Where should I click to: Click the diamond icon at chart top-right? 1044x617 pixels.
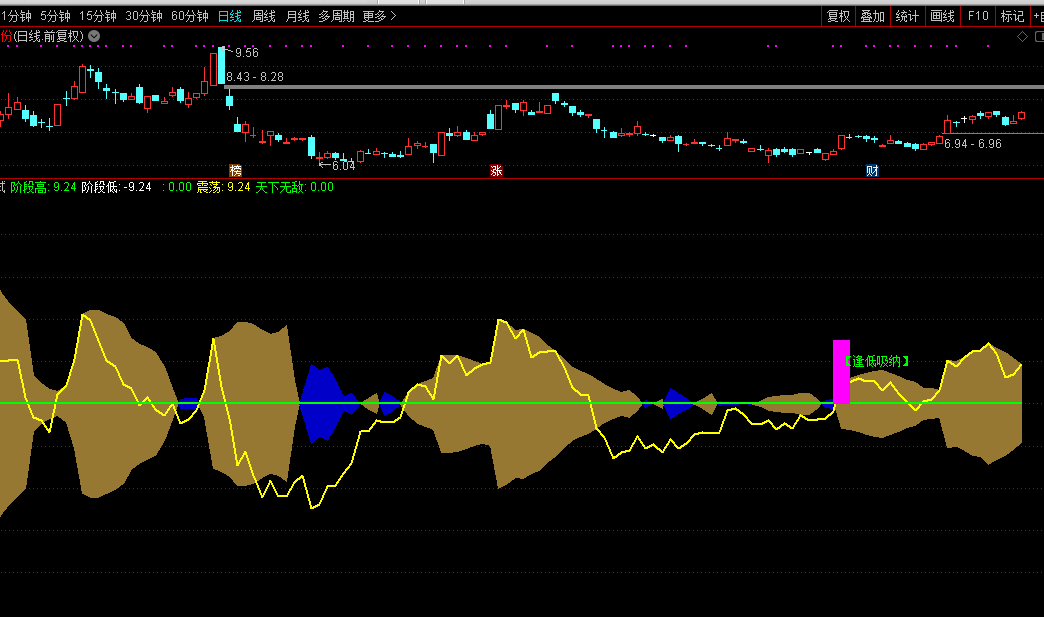point(1022,36)
